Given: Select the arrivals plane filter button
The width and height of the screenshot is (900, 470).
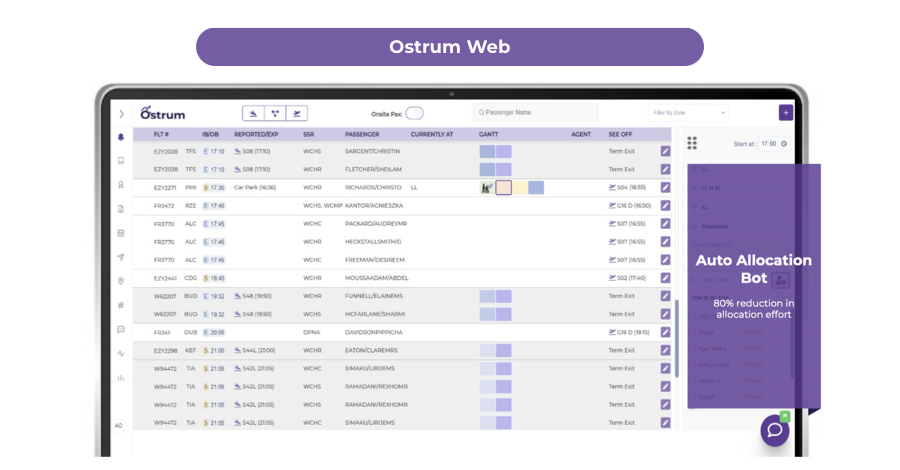Looking at the screenshot, I should (253, 114).
